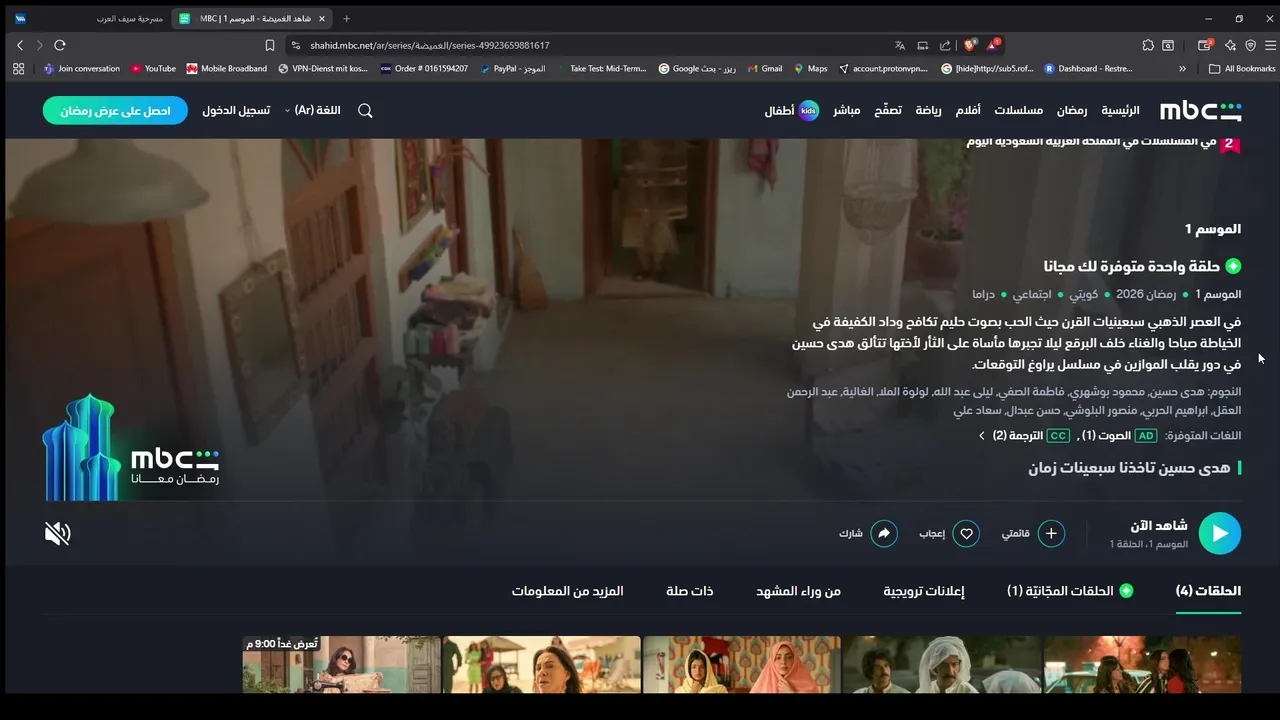Go to the الرئيسية home menu
The image size is (1280, 720).
(x=1120, y=110)
